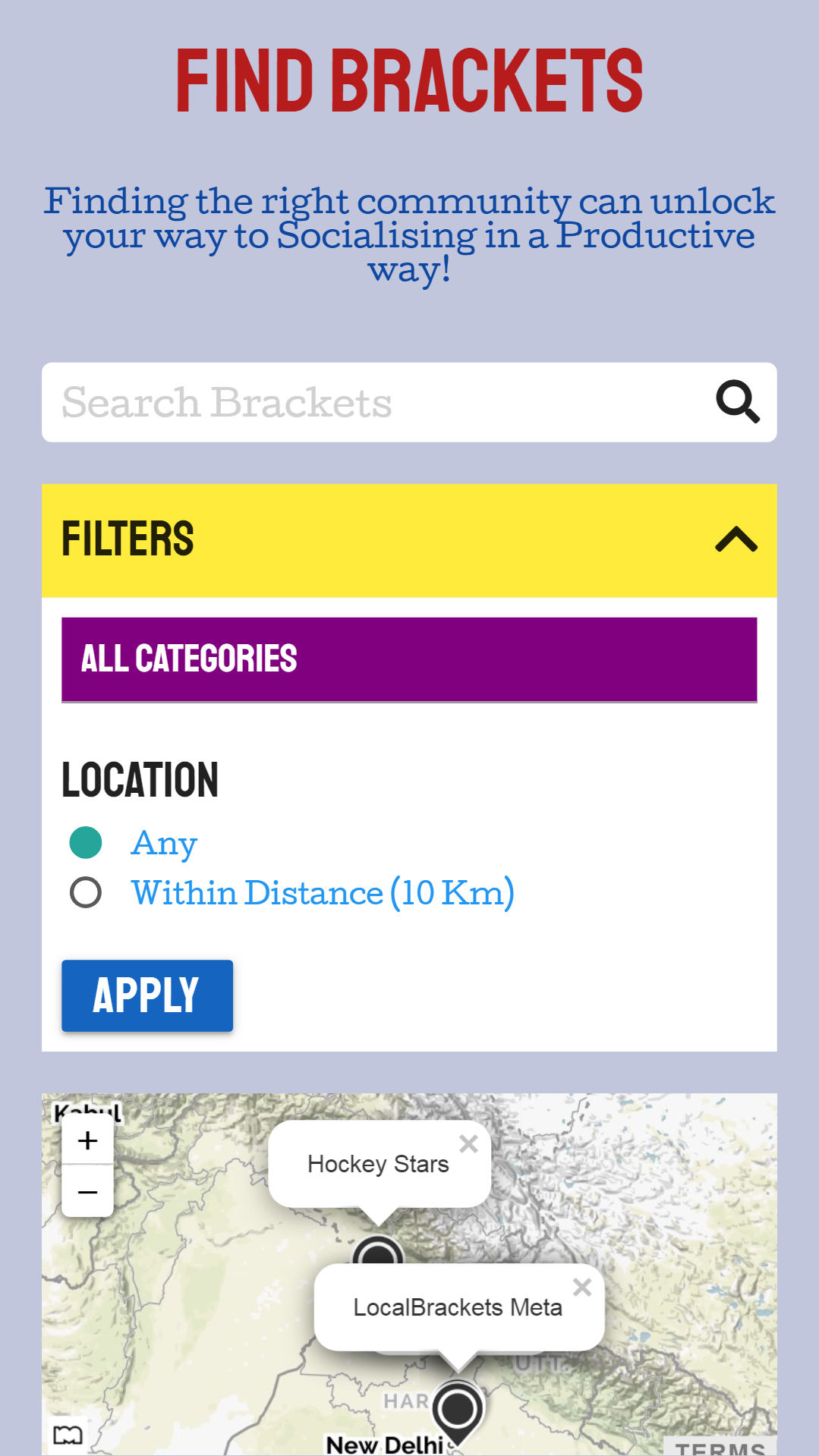Click the LocalBrackets Meta popup label
The height and width of the screenshot is (1456, 819).
point(458,1307)
